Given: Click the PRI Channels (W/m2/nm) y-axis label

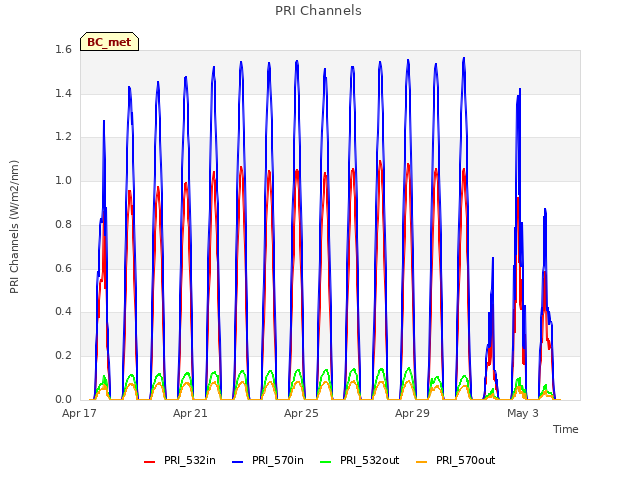Looking at the screenshot, I should 14,227.
